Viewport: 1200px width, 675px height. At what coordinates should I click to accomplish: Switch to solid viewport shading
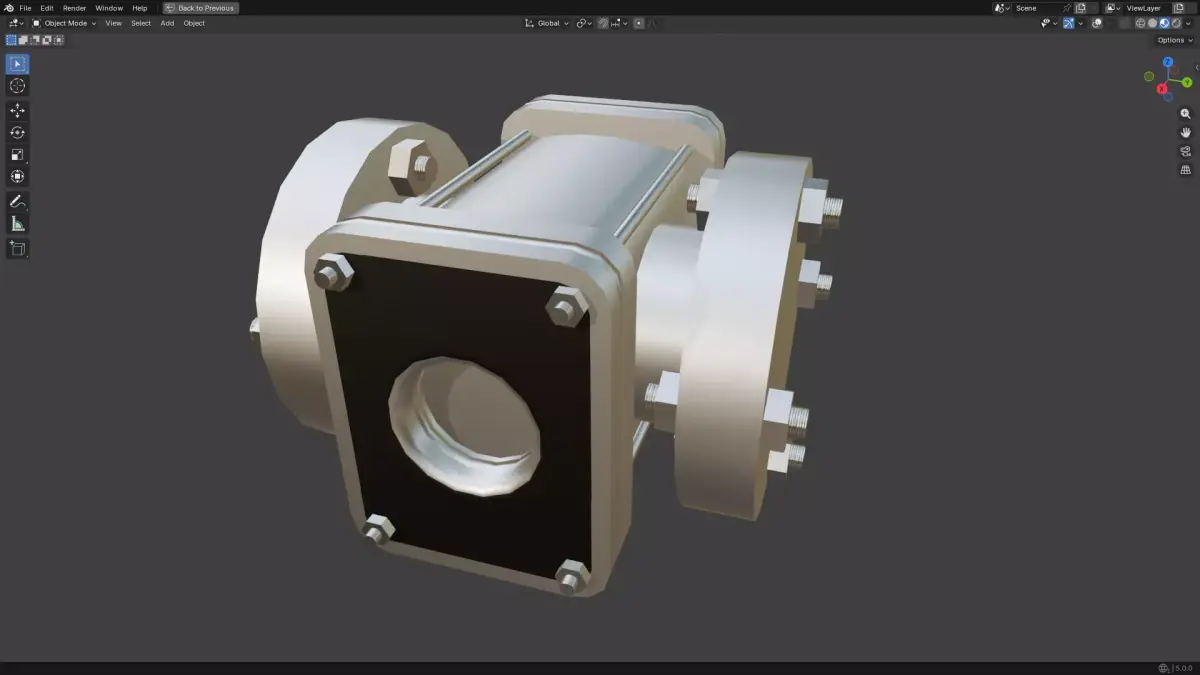click(1153, 23)
